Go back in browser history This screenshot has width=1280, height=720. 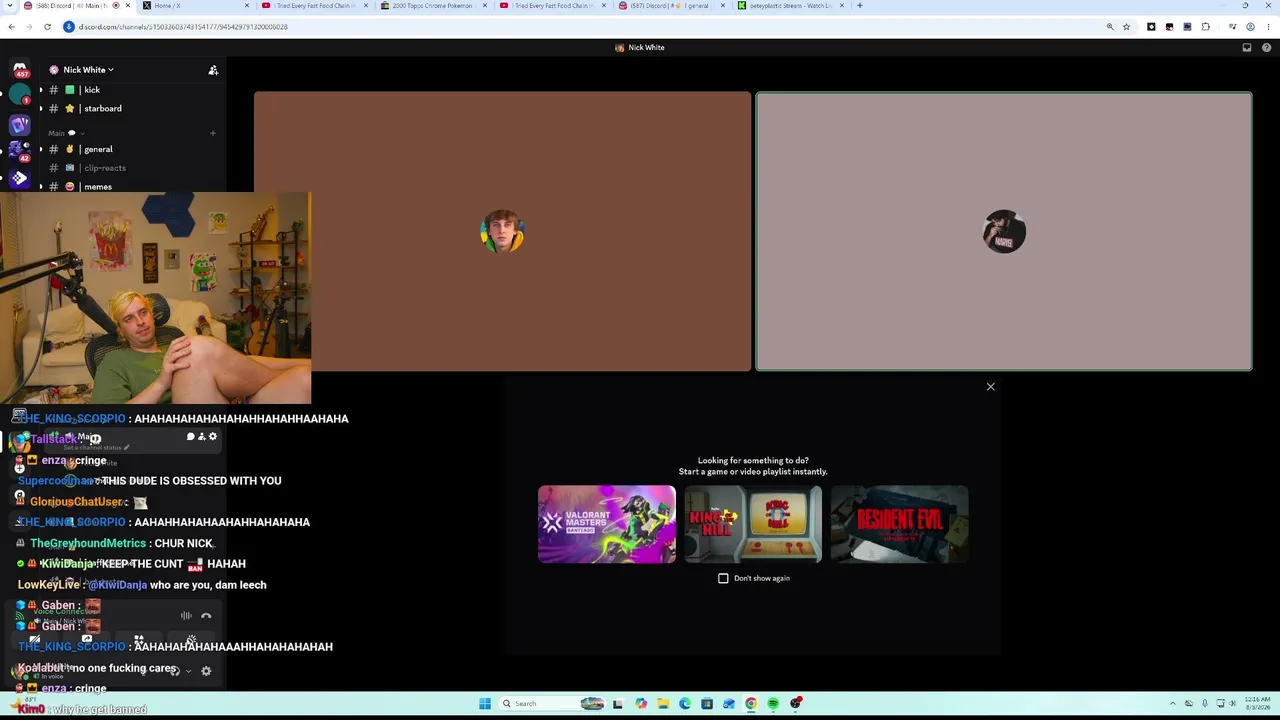click(11, 27)
